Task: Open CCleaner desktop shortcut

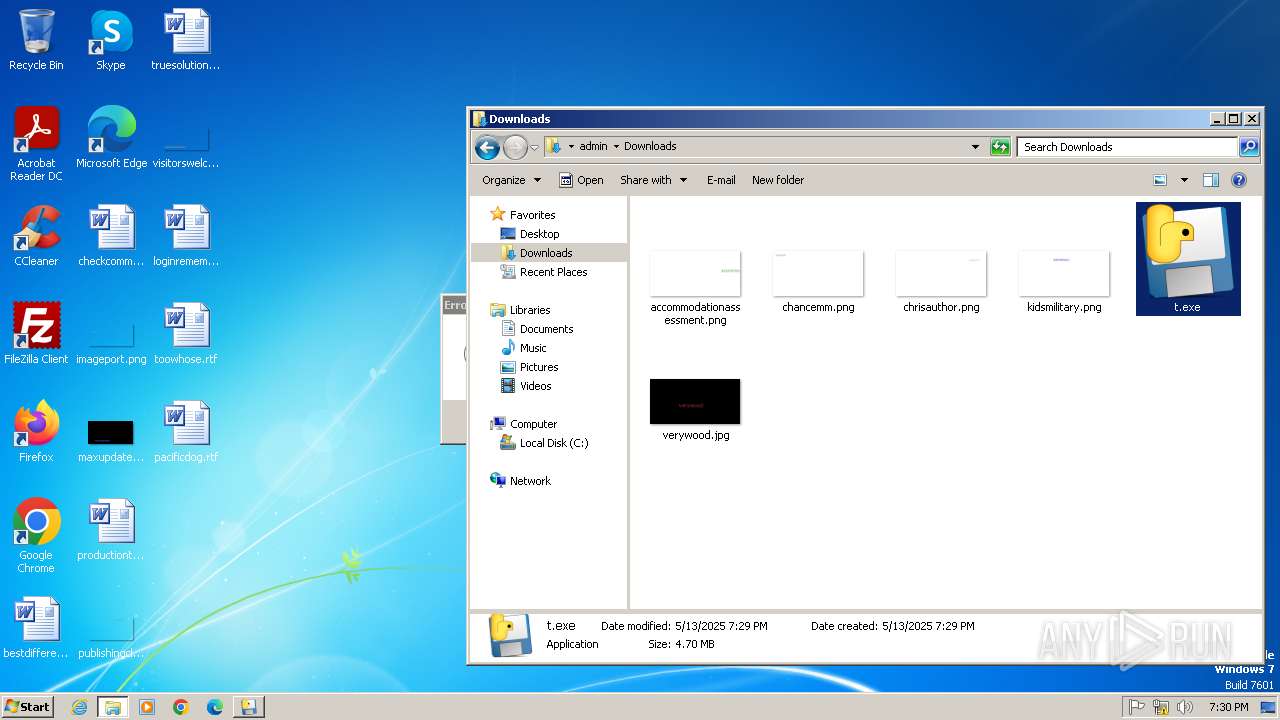Action: pyautogui.click(x=36, y=236)
